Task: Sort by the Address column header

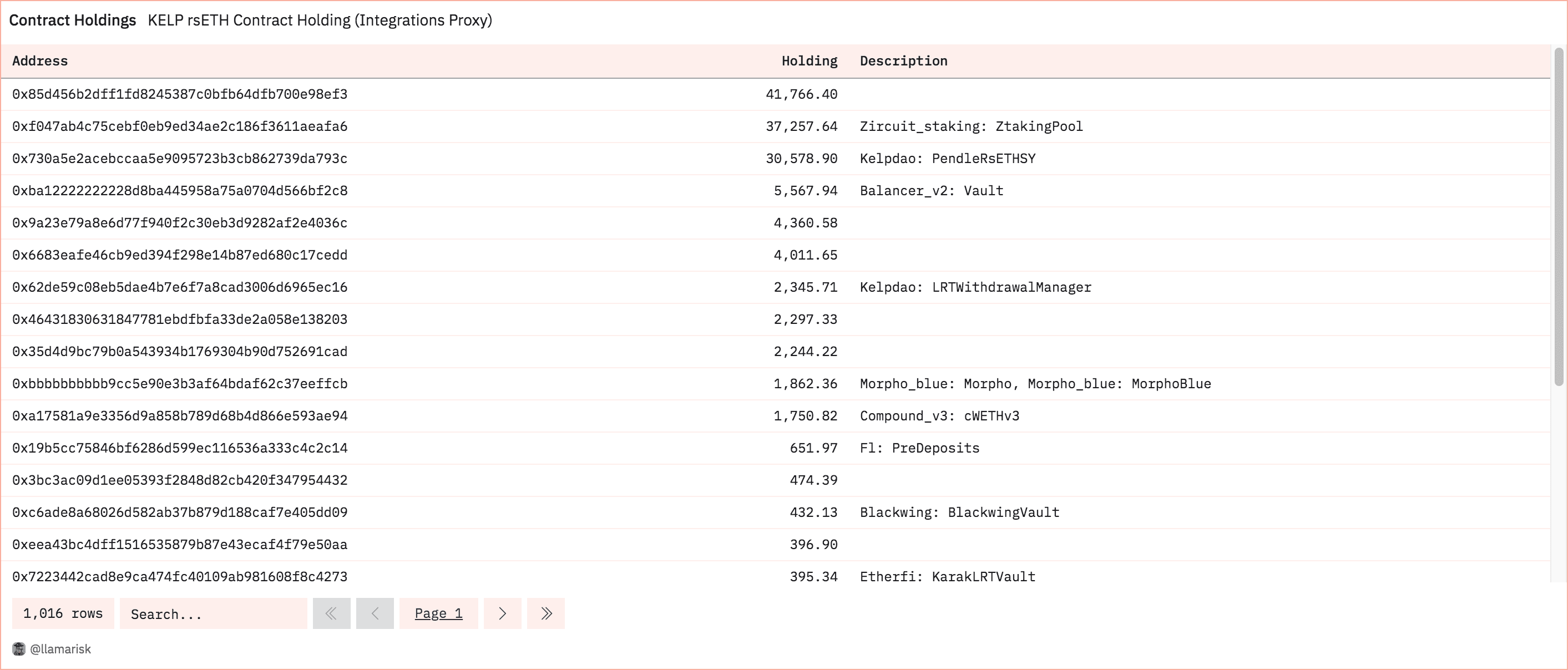Action: tap(40, 61)
